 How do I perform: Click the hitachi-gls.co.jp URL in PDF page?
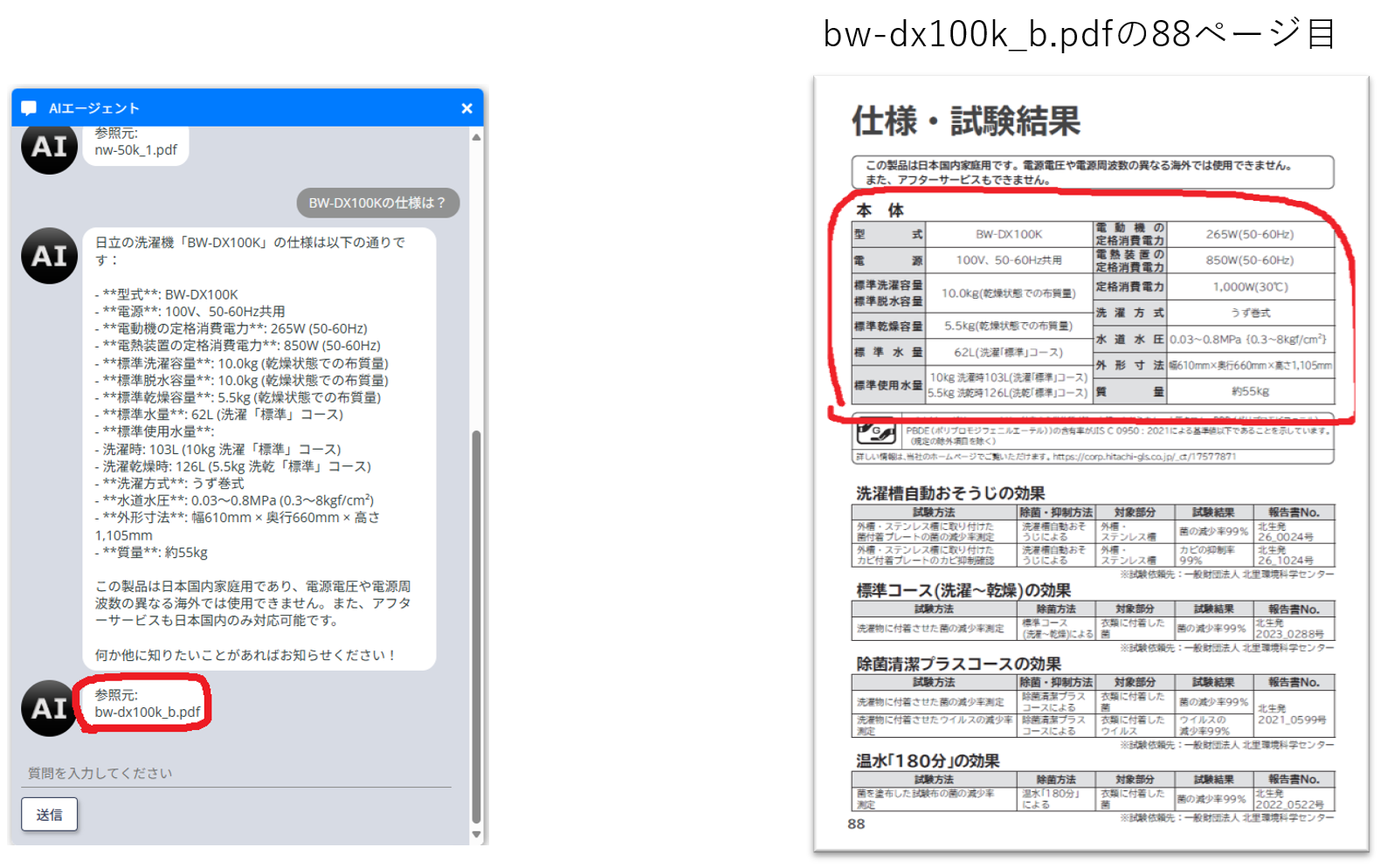(1144, 457)
